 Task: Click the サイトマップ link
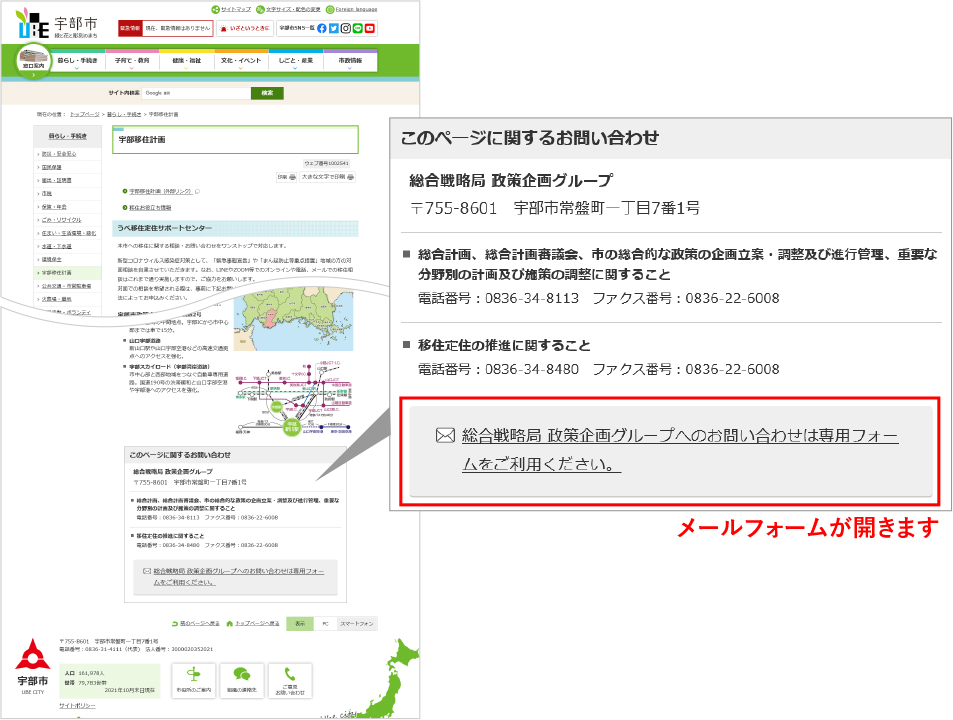(236, 9)
